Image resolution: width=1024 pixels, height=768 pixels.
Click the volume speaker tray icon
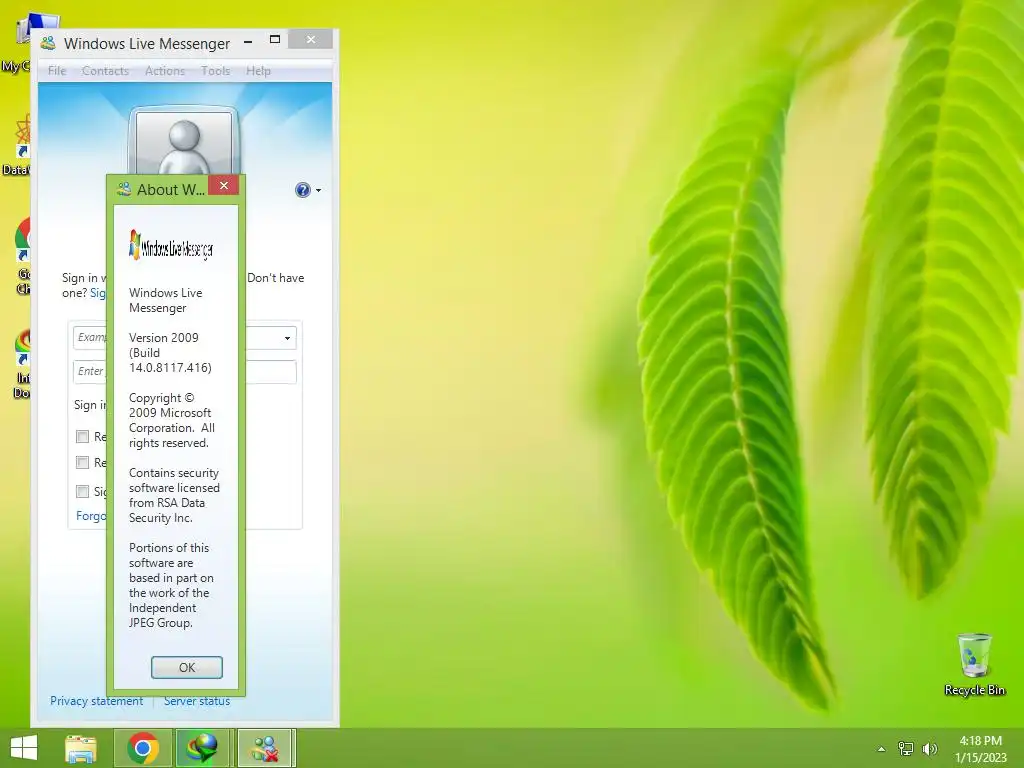[929, 749]
